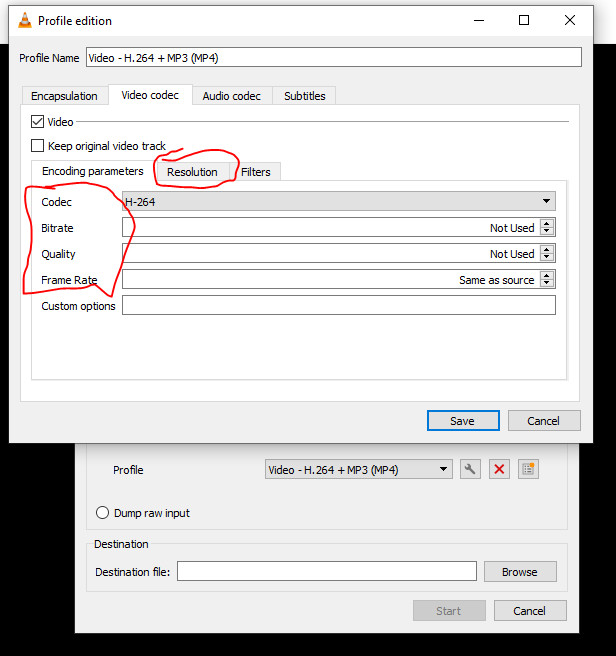Click the create new profile icon
The image size is (616, 656).
pos(529,469)
